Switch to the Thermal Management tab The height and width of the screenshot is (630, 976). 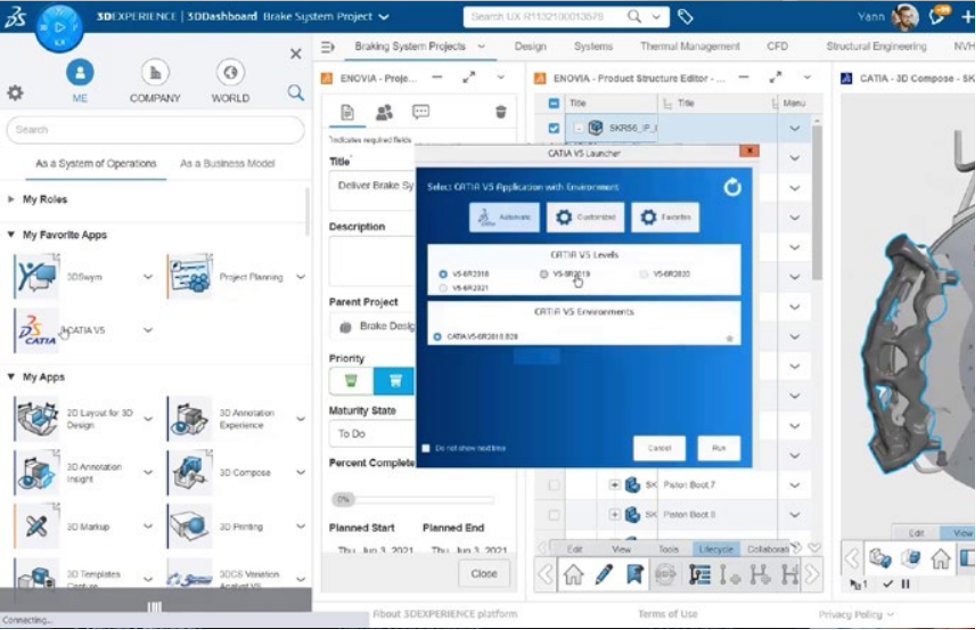689,46
